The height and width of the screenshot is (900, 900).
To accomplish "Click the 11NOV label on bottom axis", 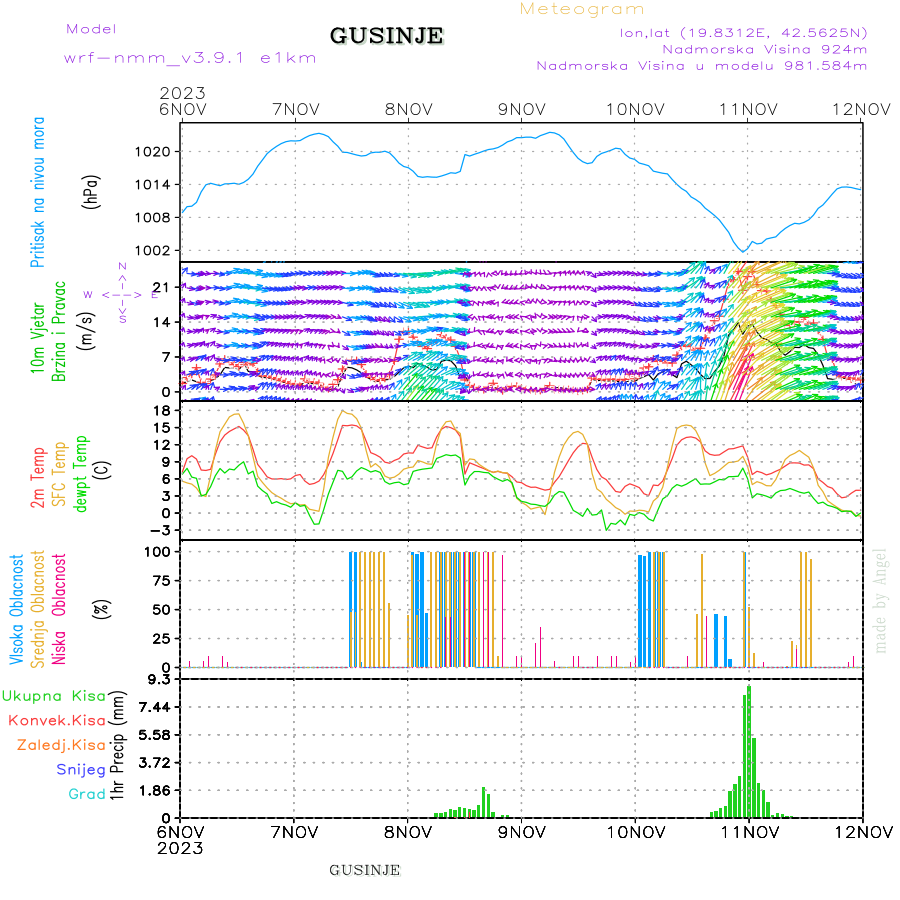I will click(x=749, y=832).
